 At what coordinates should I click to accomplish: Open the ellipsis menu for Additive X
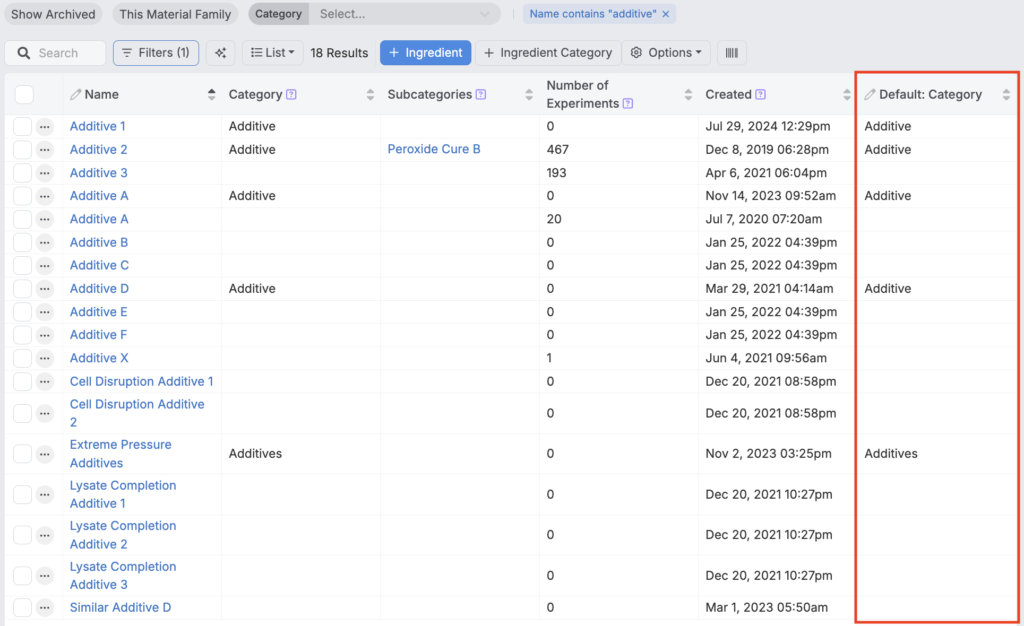pyautogui.click(x=45, y=359)
